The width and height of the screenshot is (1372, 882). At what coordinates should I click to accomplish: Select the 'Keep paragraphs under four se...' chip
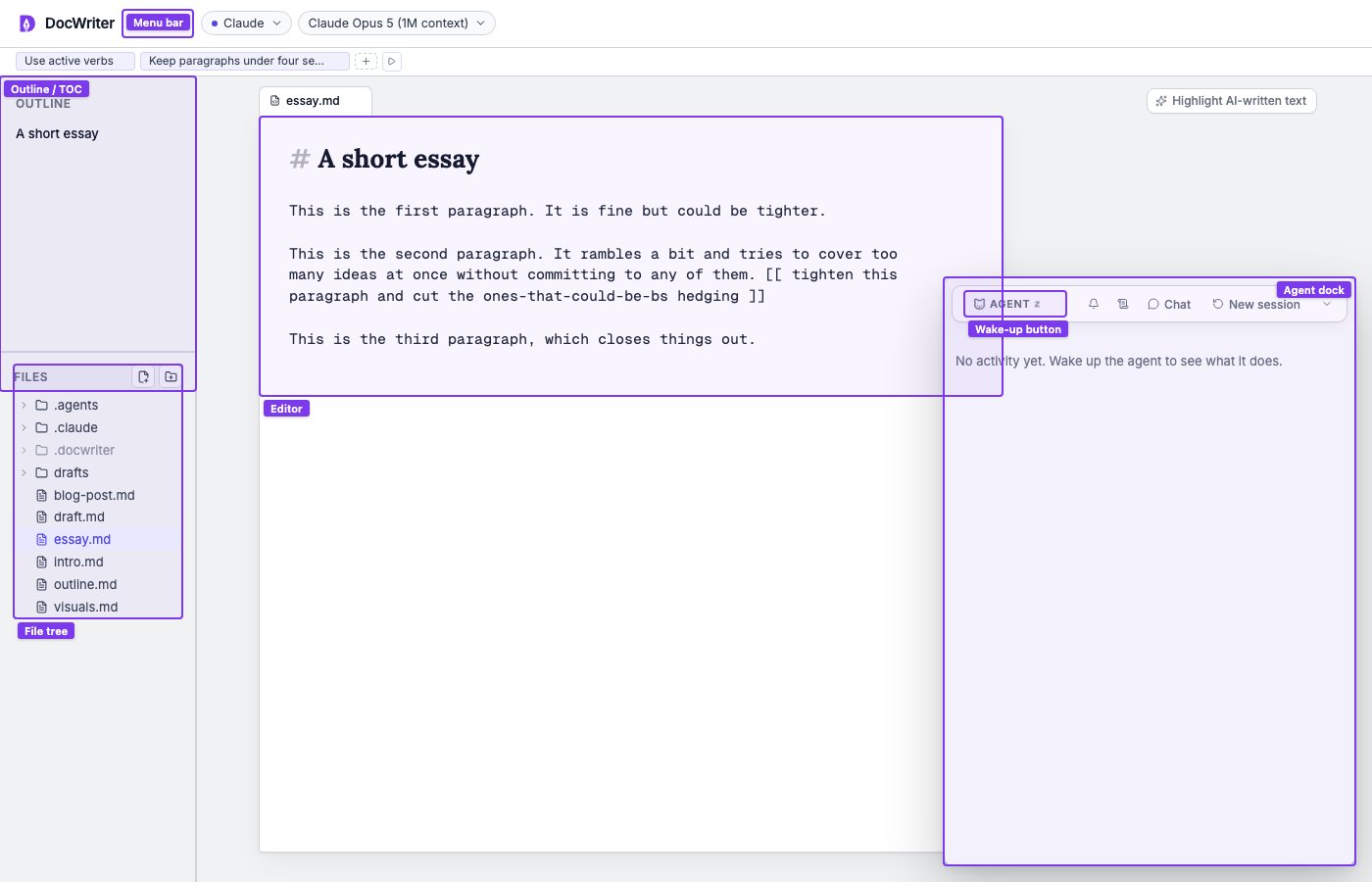pos(244,61)
